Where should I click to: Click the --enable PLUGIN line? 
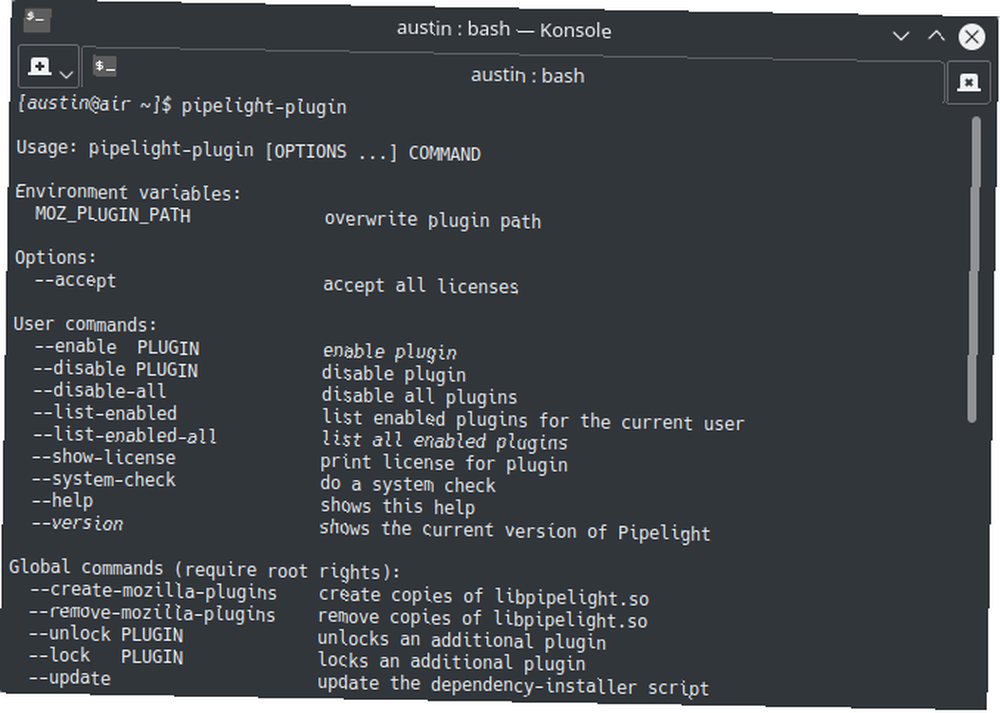(x=117, y=348)
